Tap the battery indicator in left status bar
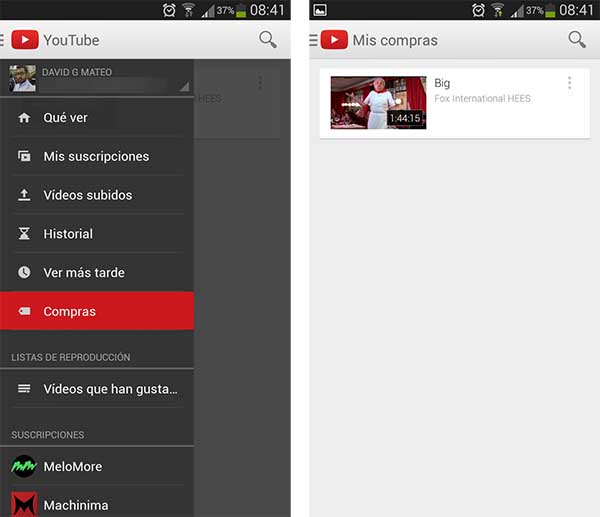Viewport: 600px width, 517px height. (241, 10)
